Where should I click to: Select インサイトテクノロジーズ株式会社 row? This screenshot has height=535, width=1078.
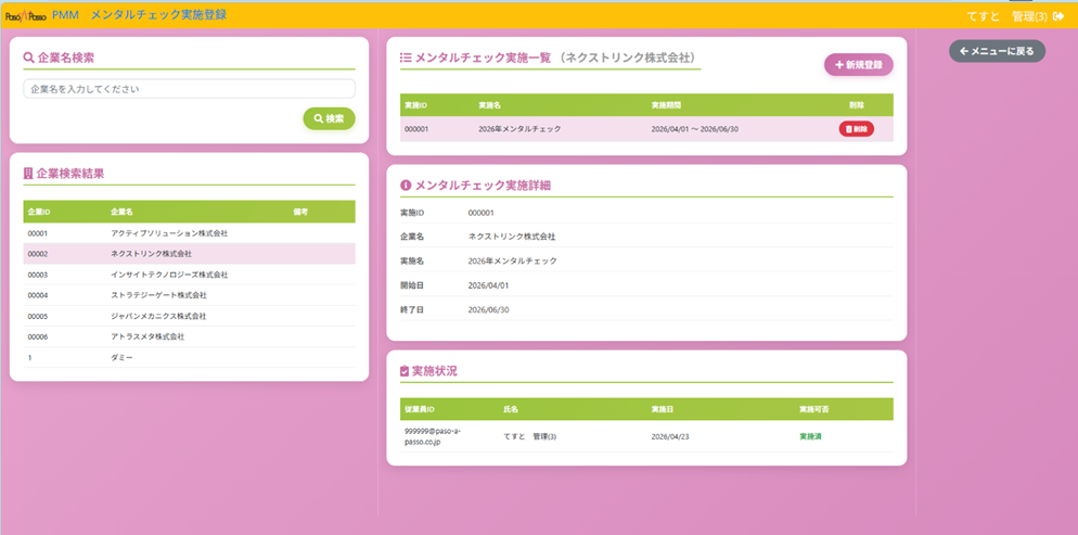click(x=169, y=275)
